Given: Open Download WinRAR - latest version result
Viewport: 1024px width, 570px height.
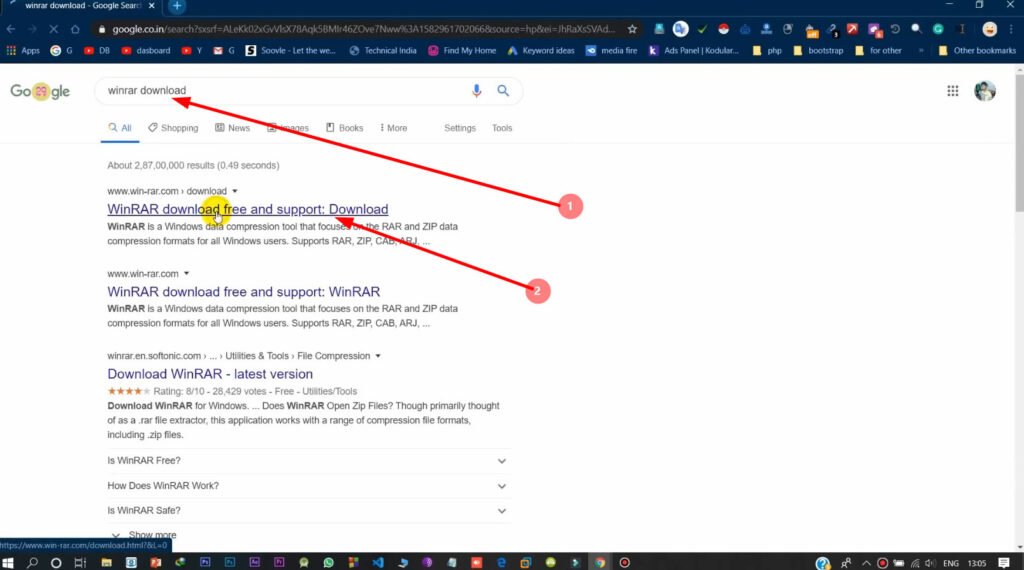Looking at the screenshot, I should point(210,373).
